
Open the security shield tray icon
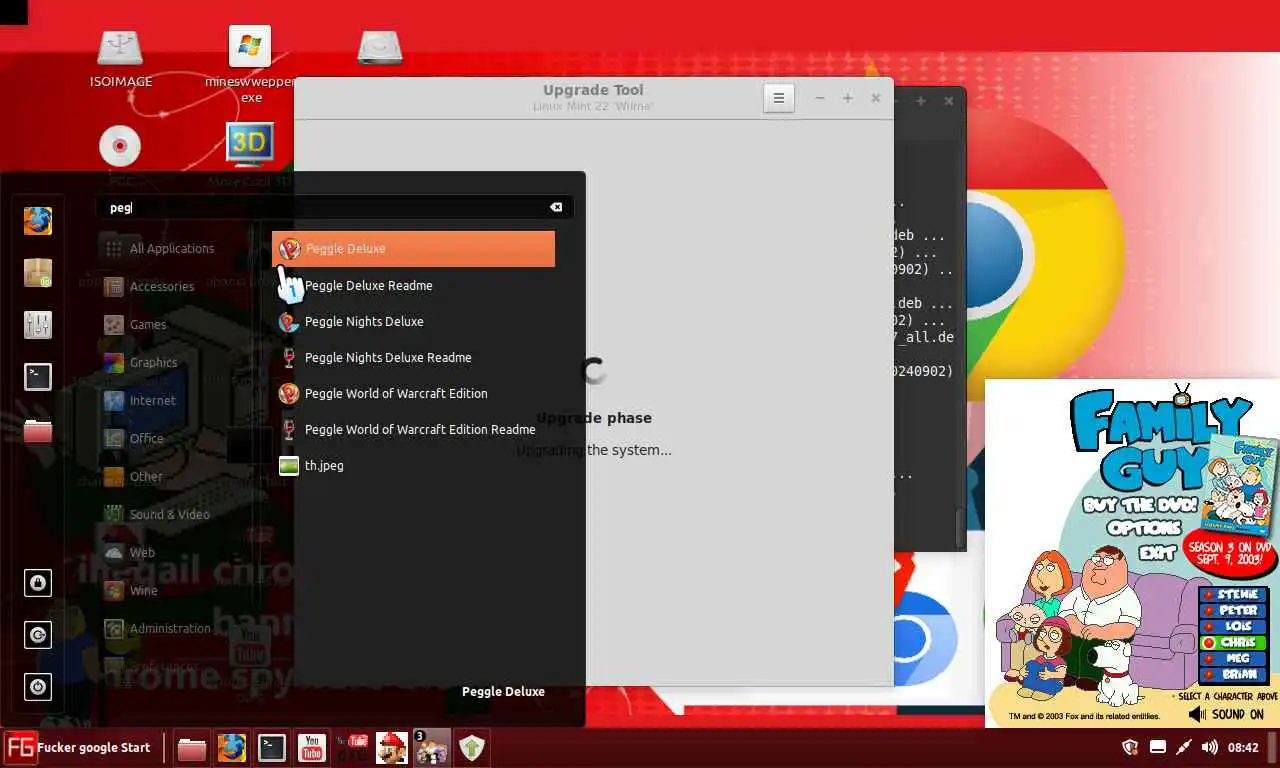tap(1131, 747)
